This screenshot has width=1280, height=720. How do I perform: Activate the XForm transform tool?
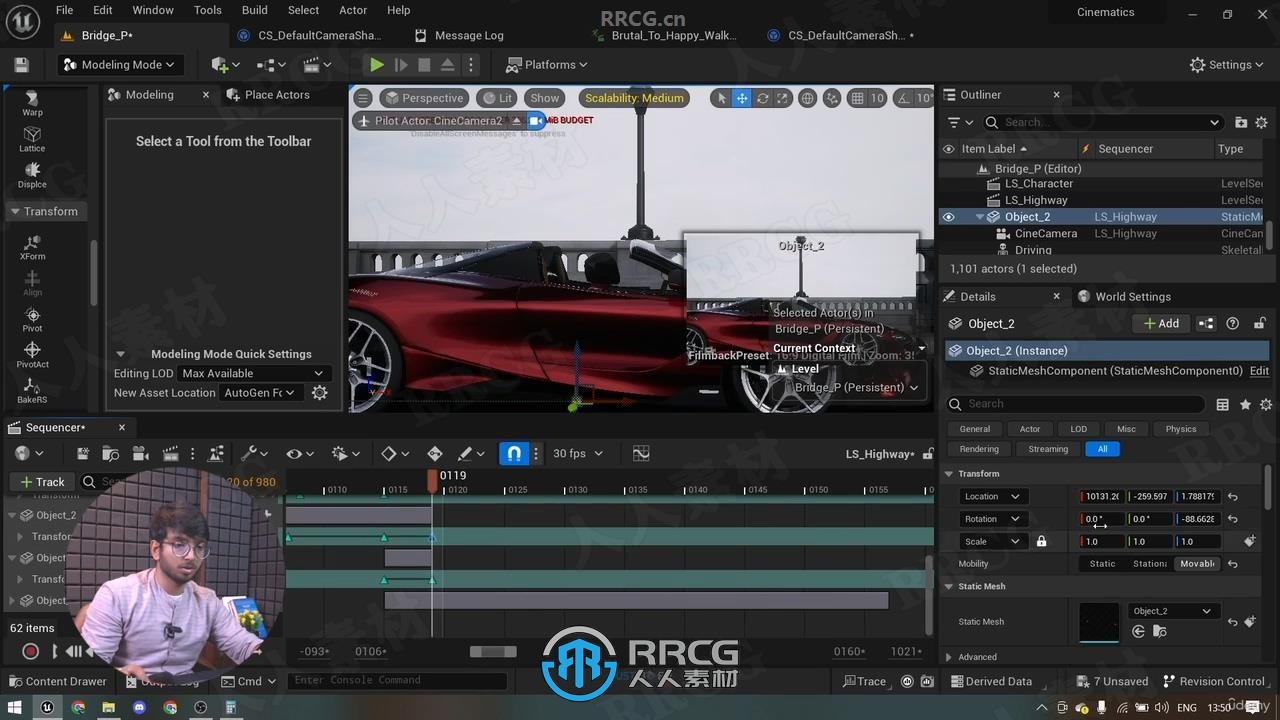tap(32, 247)
